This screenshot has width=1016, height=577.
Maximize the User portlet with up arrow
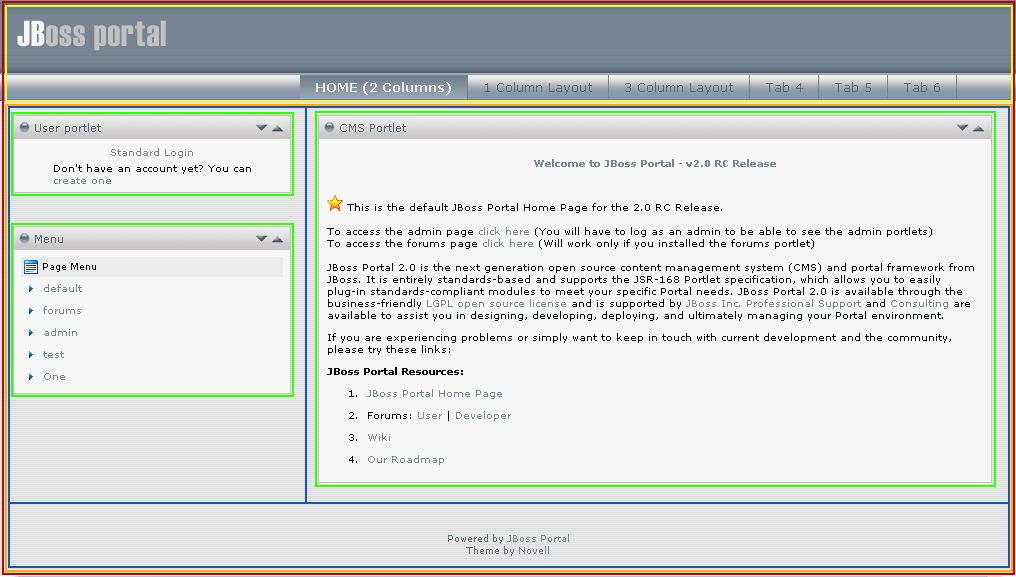click(277, 128)
